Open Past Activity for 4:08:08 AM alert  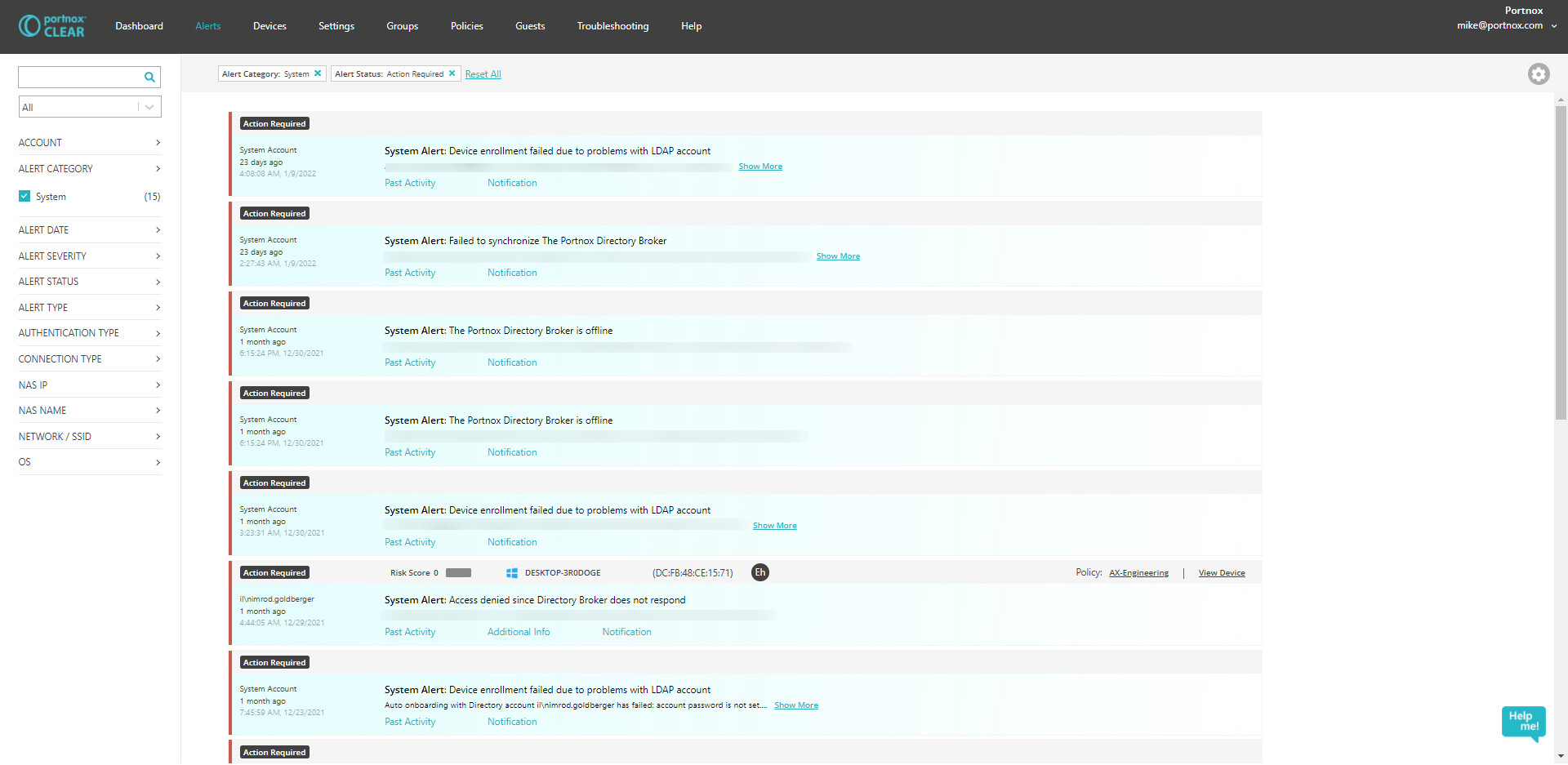tap(410, 183)
